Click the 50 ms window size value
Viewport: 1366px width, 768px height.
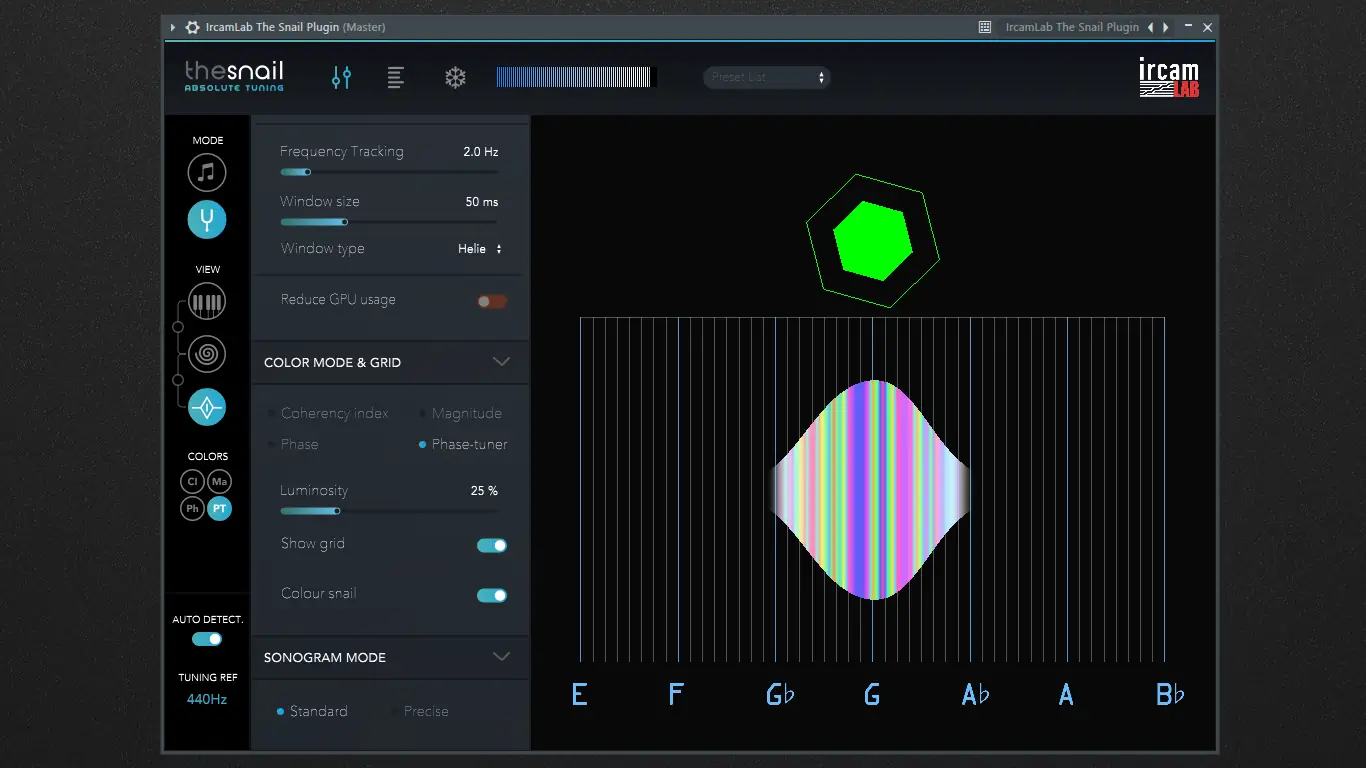(482, 202)
